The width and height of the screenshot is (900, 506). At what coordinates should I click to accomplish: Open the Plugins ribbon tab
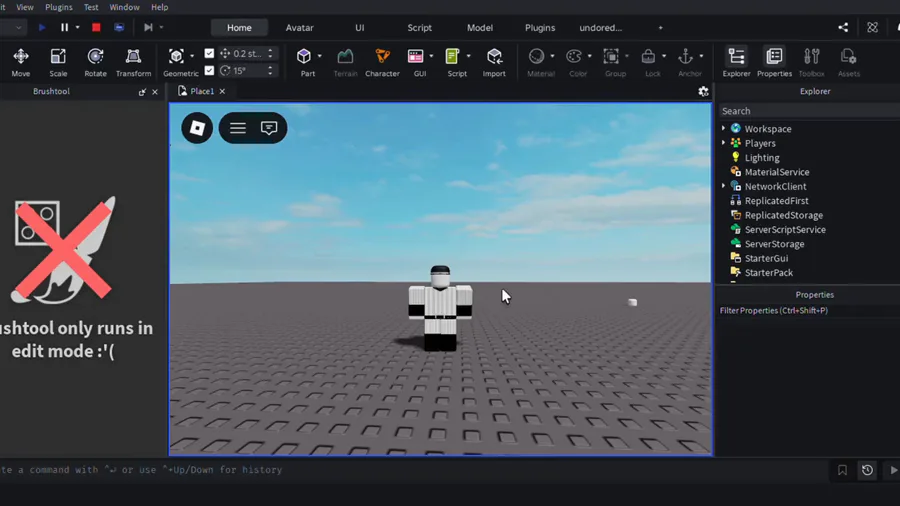[x=540, y=28]
